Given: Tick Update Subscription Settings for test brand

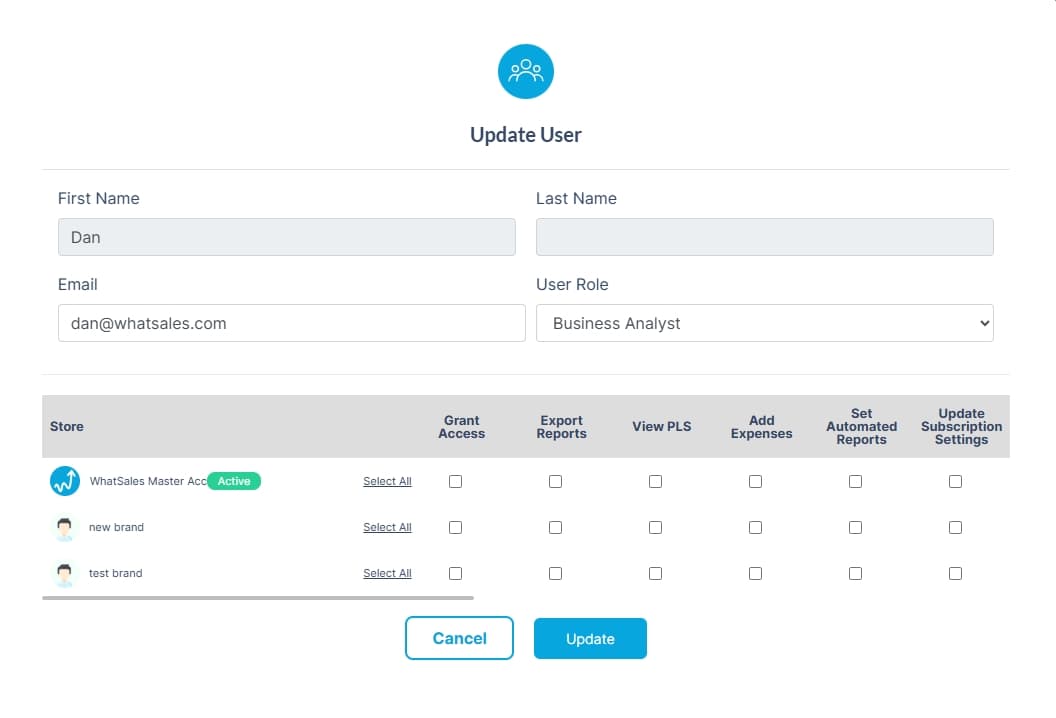Looking at the screenshot, I should (x=955, y=573).
